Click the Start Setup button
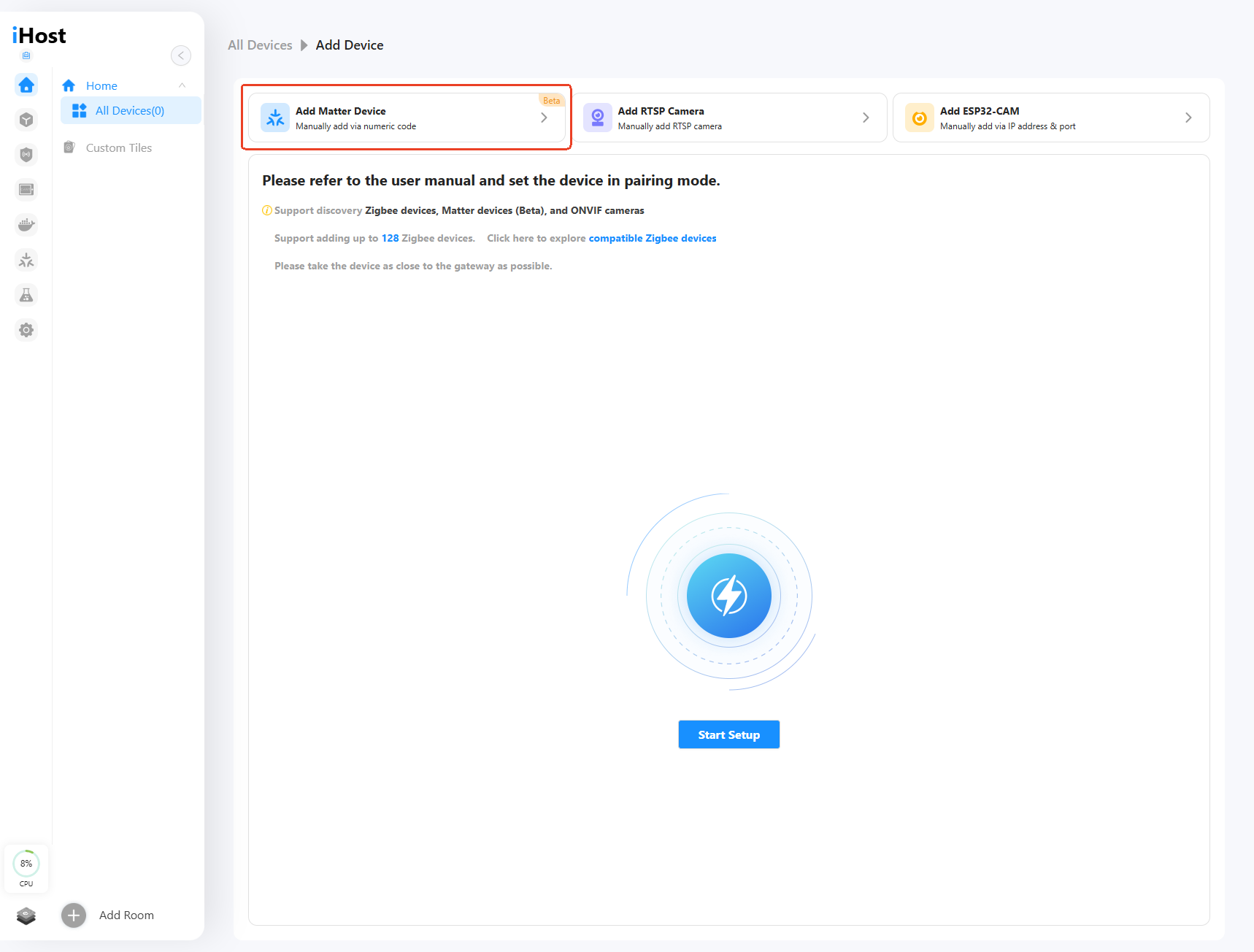The image size is (1254, 952). point(729,734)
